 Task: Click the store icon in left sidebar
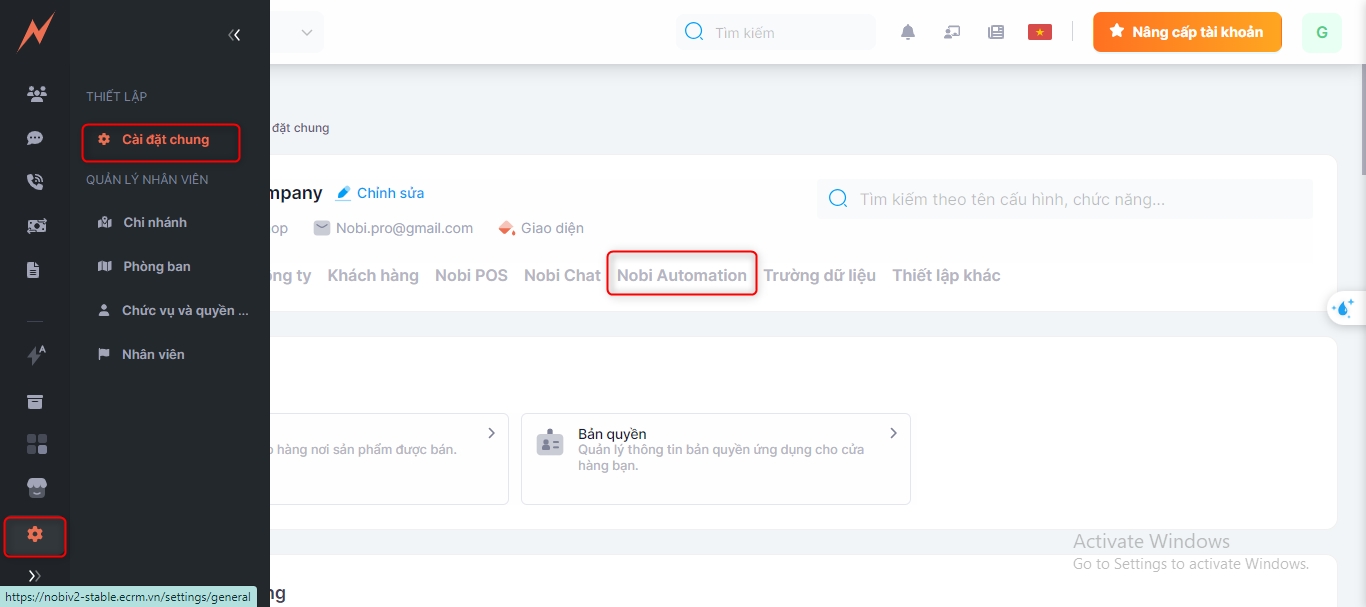tap(36, 488)
